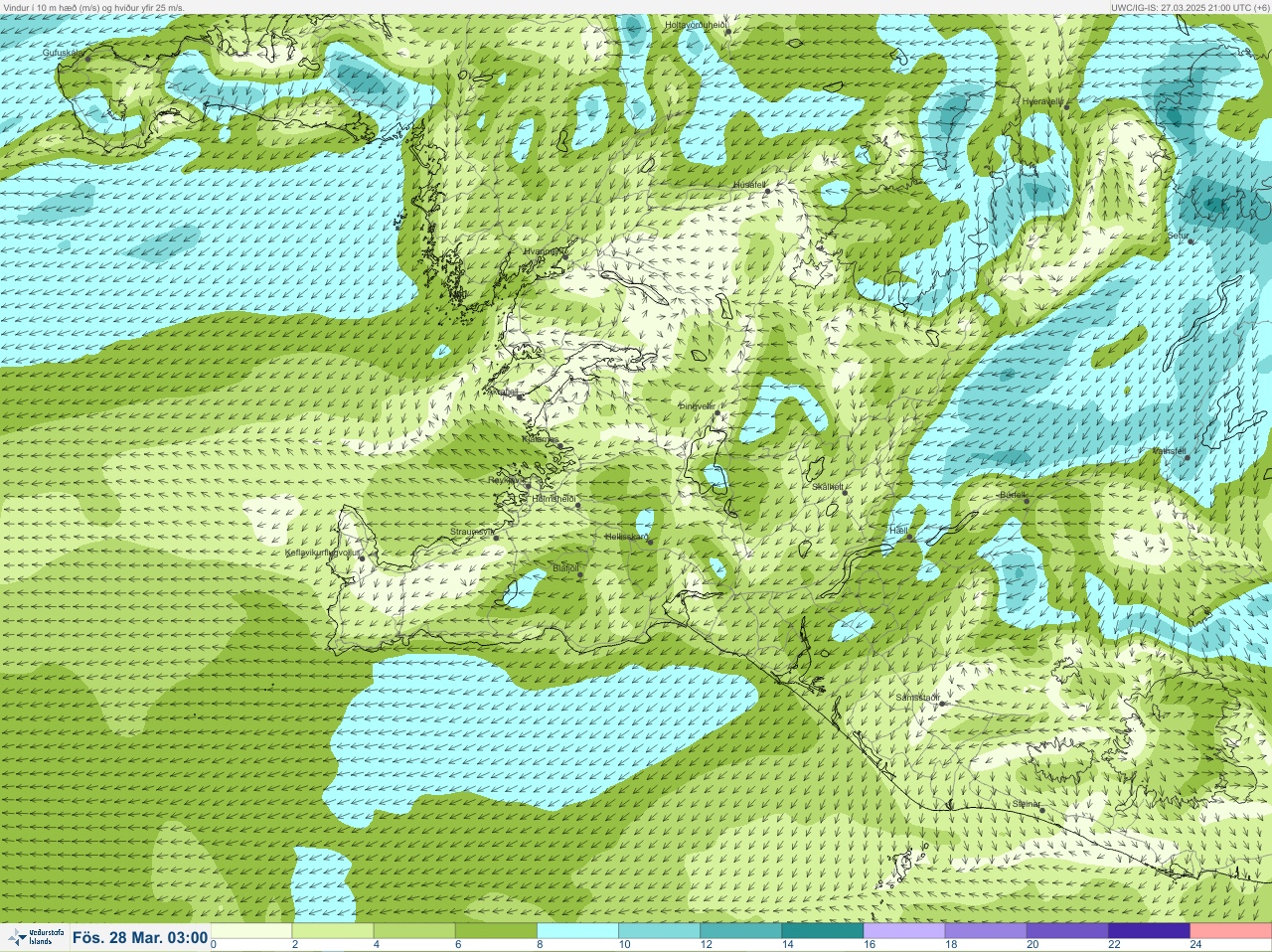Viewport: 1272px width, 952px height.
Task: Click the Bláfjöll station label
Action: [565, 567]
